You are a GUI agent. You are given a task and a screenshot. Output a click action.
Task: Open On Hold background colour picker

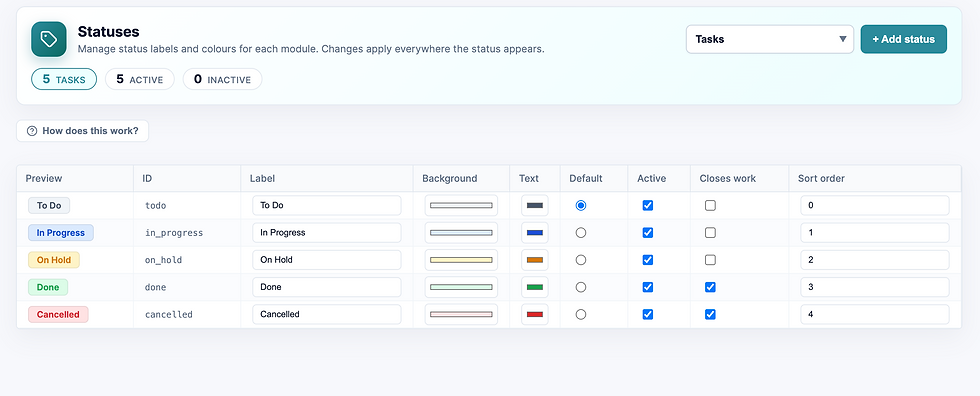[x=461, y=260]
